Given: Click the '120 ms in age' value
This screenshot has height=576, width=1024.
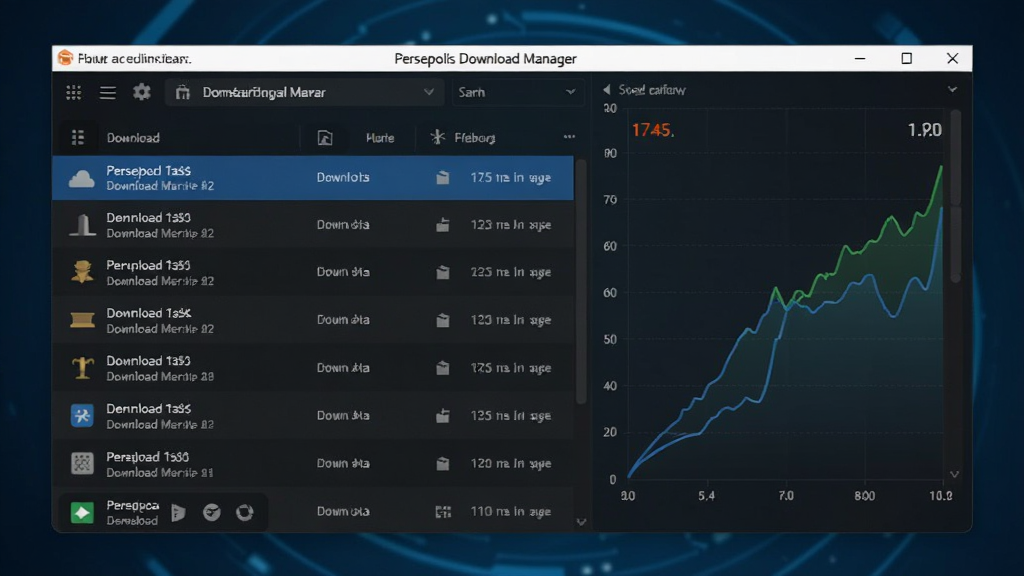Looking at the screenshot, I should click(511, 464).
